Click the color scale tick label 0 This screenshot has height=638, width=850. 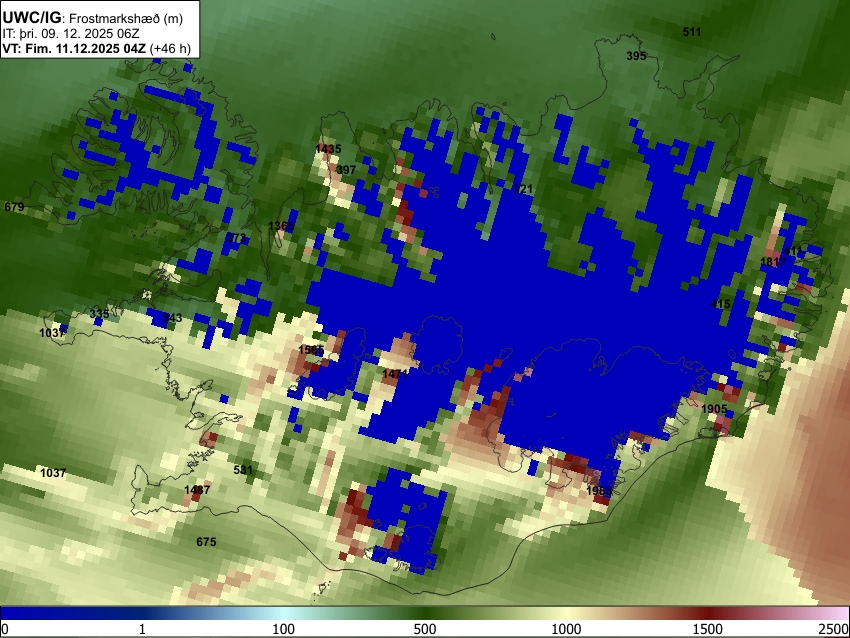(x=5, y=629)
